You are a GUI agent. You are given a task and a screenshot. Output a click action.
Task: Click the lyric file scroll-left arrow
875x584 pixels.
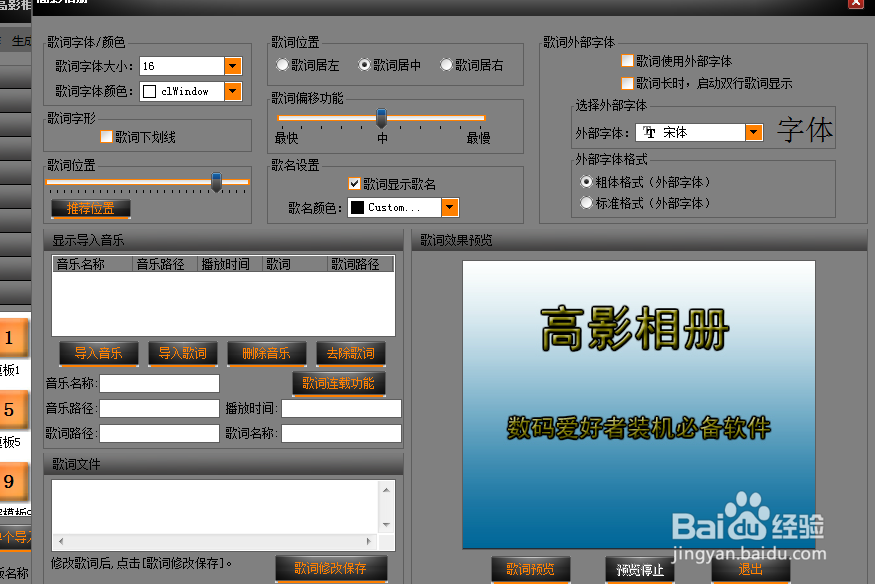point(61,541)
